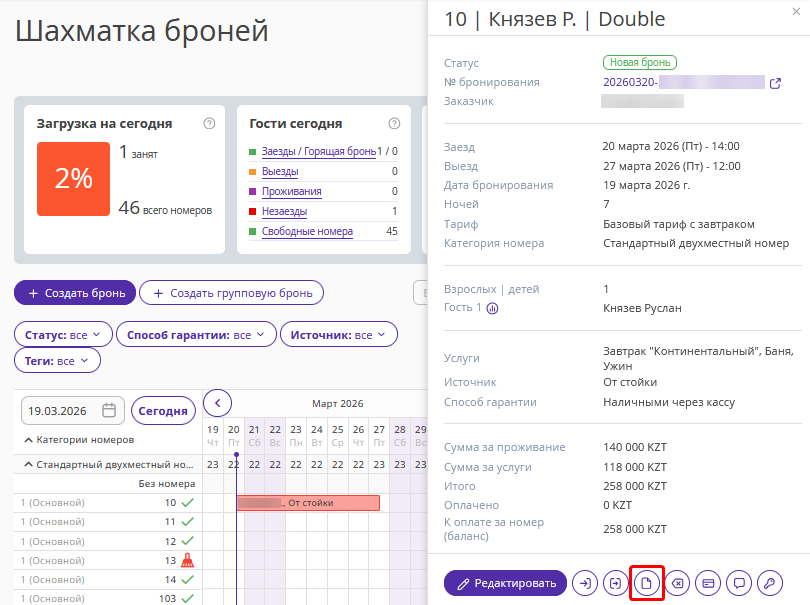The height and width of the screenshot is (605, 810).
Task: Click the document page icon button
Action: point(646,583)
